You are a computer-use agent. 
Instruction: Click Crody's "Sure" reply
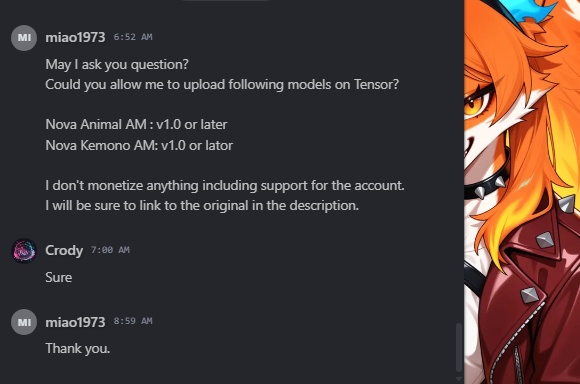58,277
